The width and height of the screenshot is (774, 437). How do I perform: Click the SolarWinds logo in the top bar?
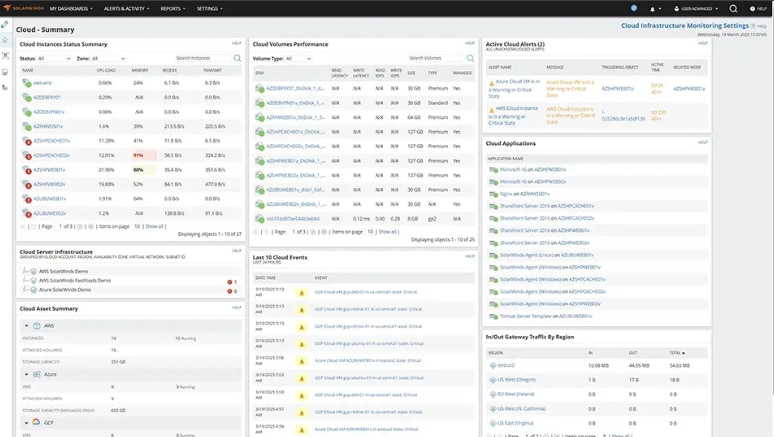pyautogui.click(x=24, y=8)
